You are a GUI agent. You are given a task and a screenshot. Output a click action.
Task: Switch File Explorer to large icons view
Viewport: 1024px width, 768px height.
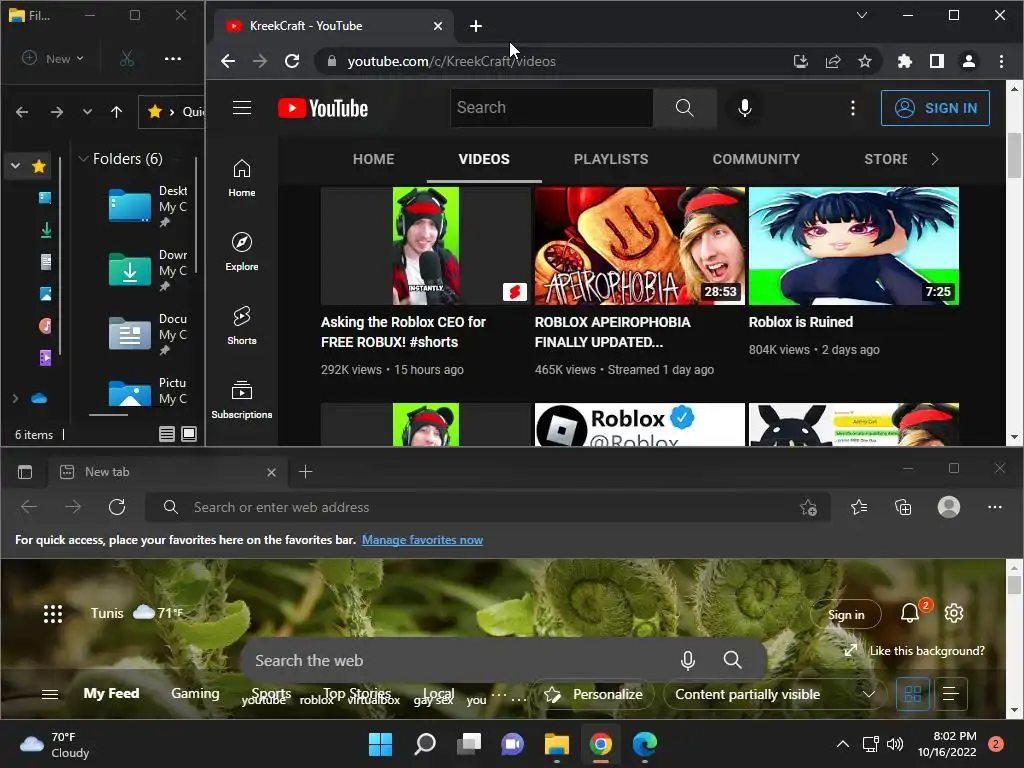point(189,434)
